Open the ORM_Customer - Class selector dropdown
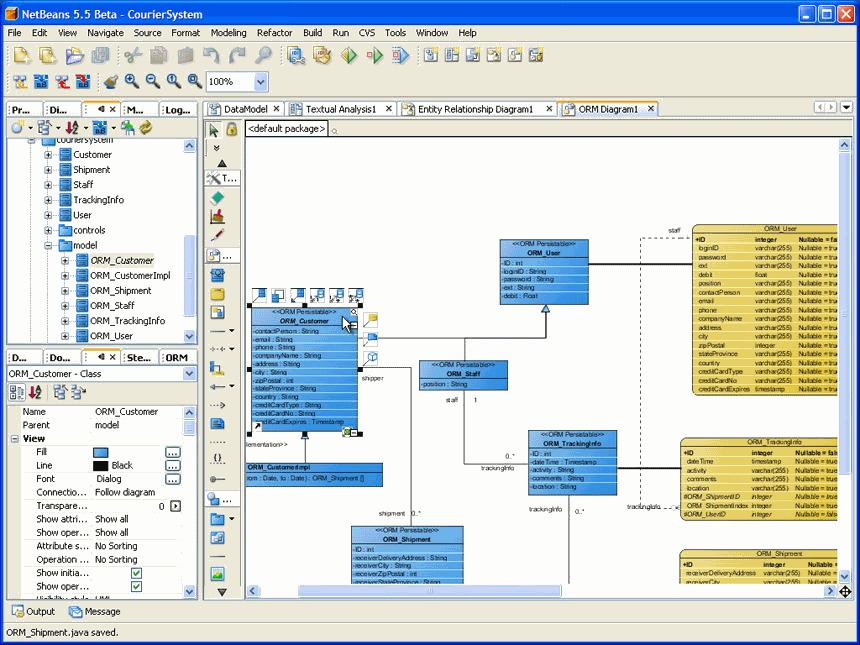This screenshot has height=645, width=860. [189, 374]
